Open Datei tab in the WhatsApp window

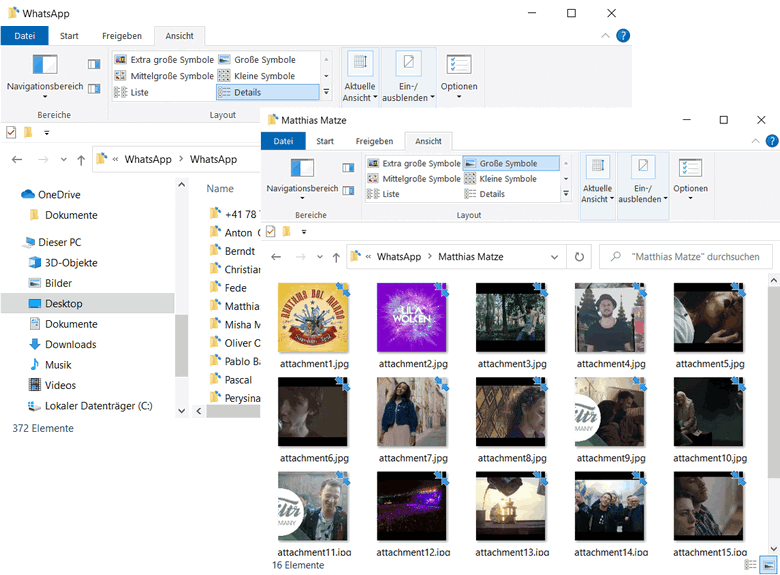(x=24, y=36)
